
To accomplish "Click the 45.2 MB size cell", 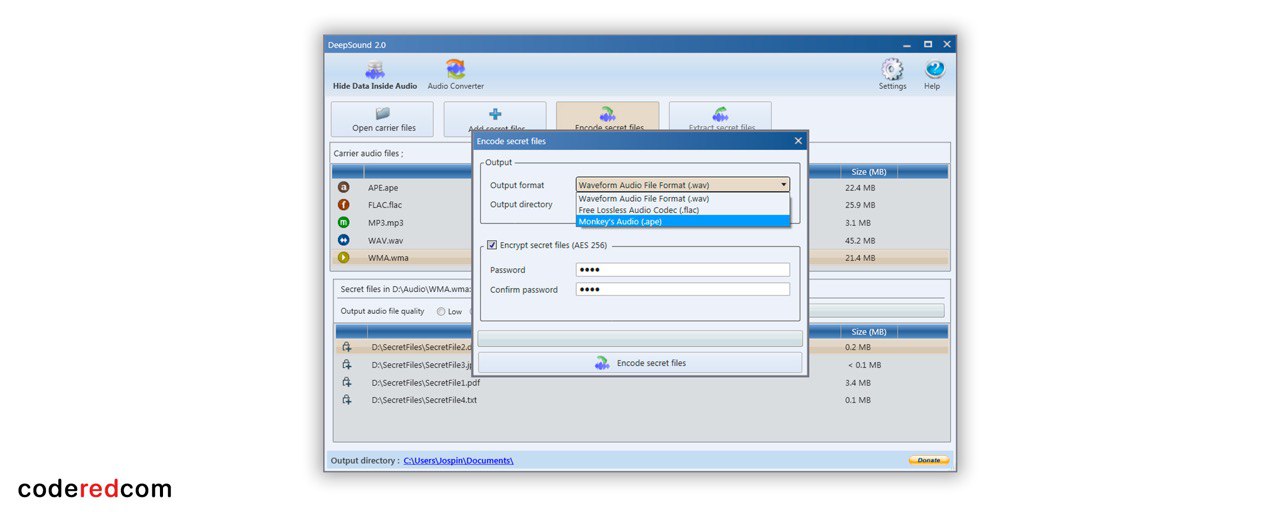I will click(860, 240).
